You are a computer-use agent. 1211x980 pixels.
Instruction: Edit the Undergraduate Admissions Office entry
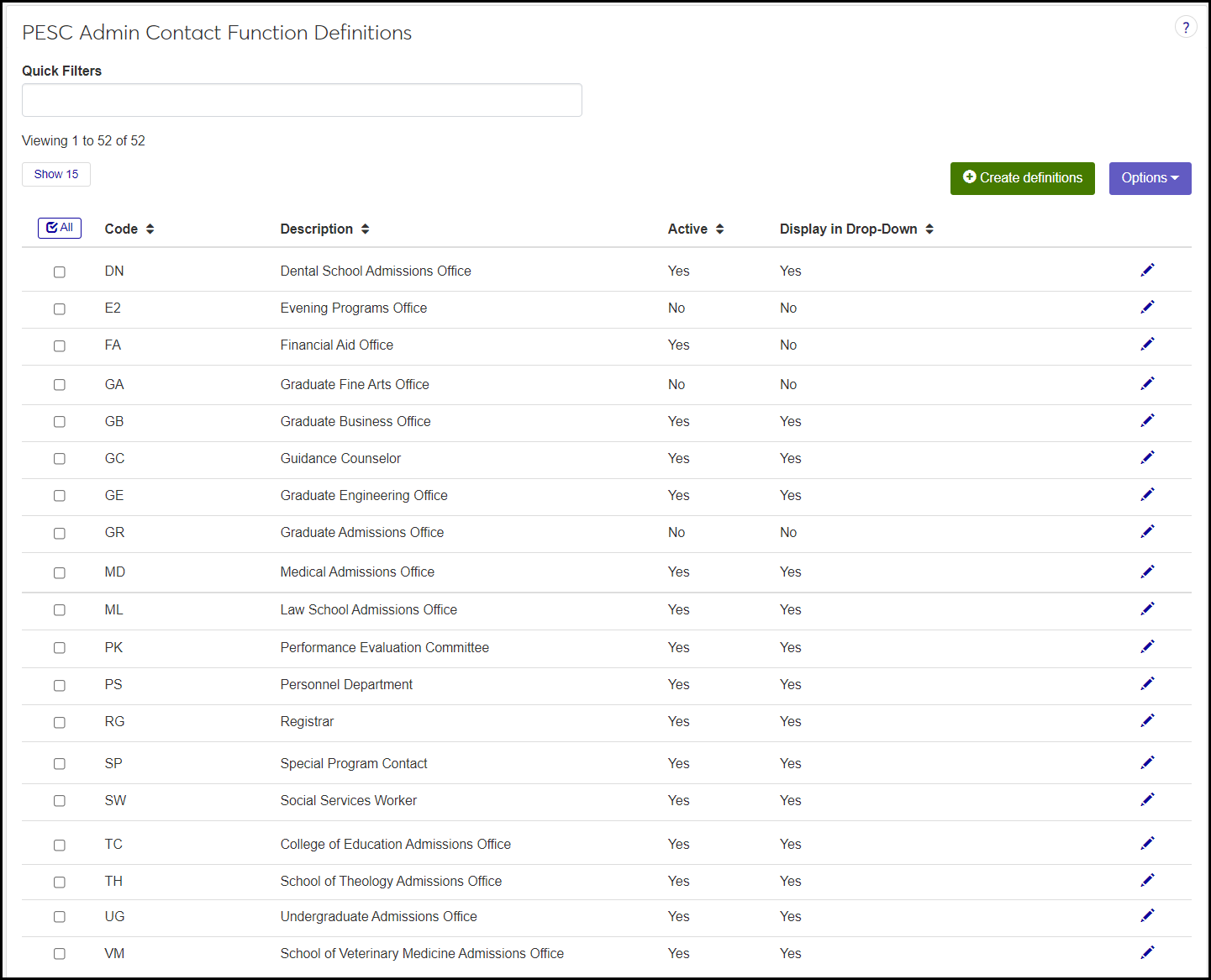click(1147, 915)
